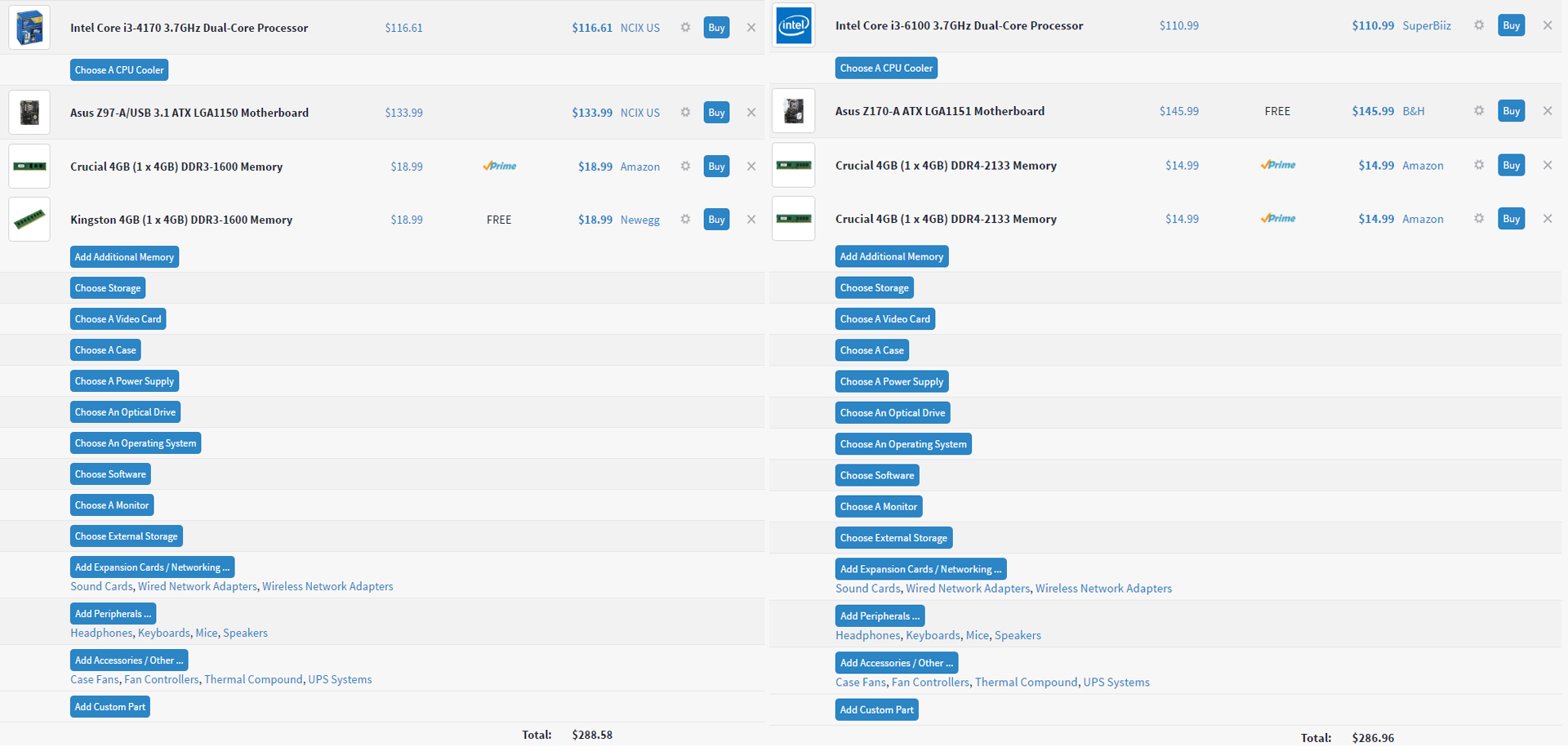Click Sound Cards link below i3-4170 build
Screen dimensions: 1568x747
pyautogui.click(x=101, y=587)
